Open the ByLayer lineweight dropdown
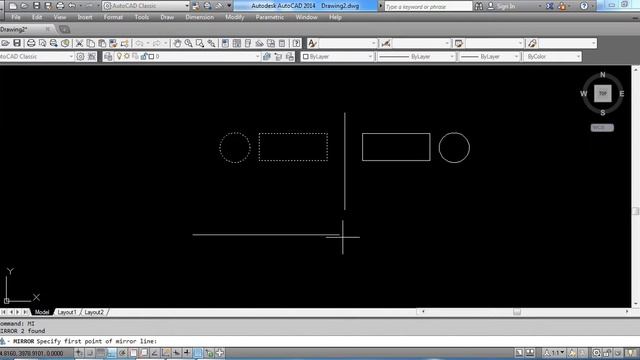This screenshot has width=640, height=360. tap(489, 56)
